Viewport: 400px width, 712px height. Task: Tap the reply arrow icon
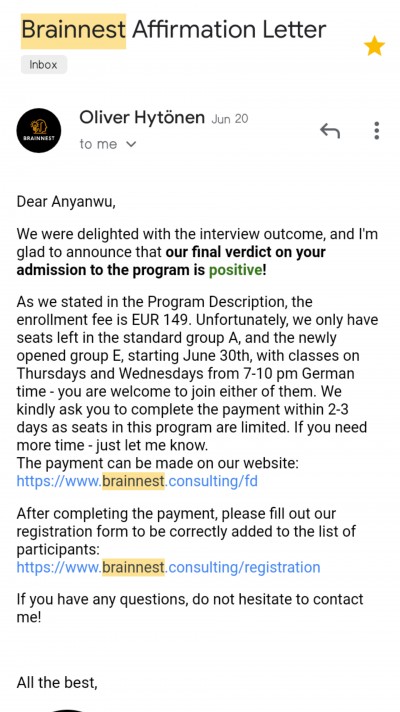(x=330, y=131)
